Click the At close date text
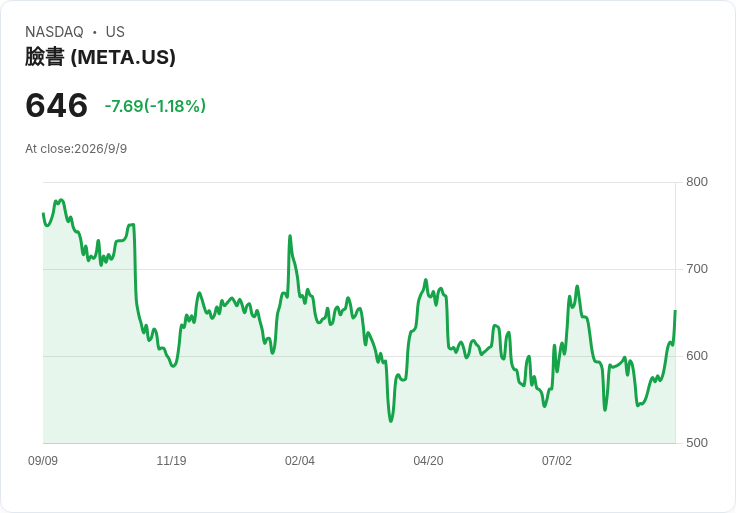The width and height of the screenshot is (736, 513). (x=76, y=149)
